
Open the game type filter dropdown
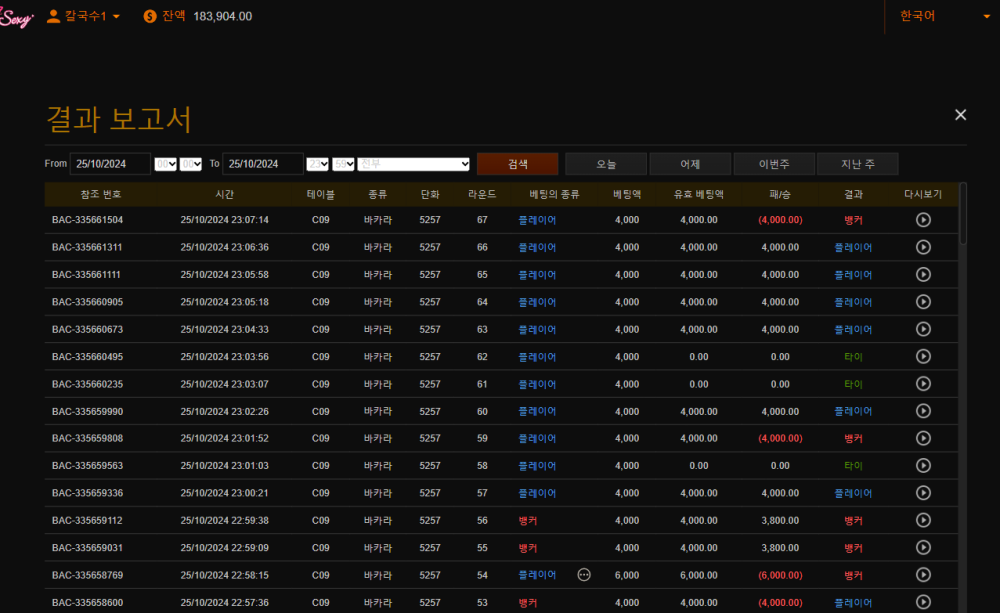point(414,164)
